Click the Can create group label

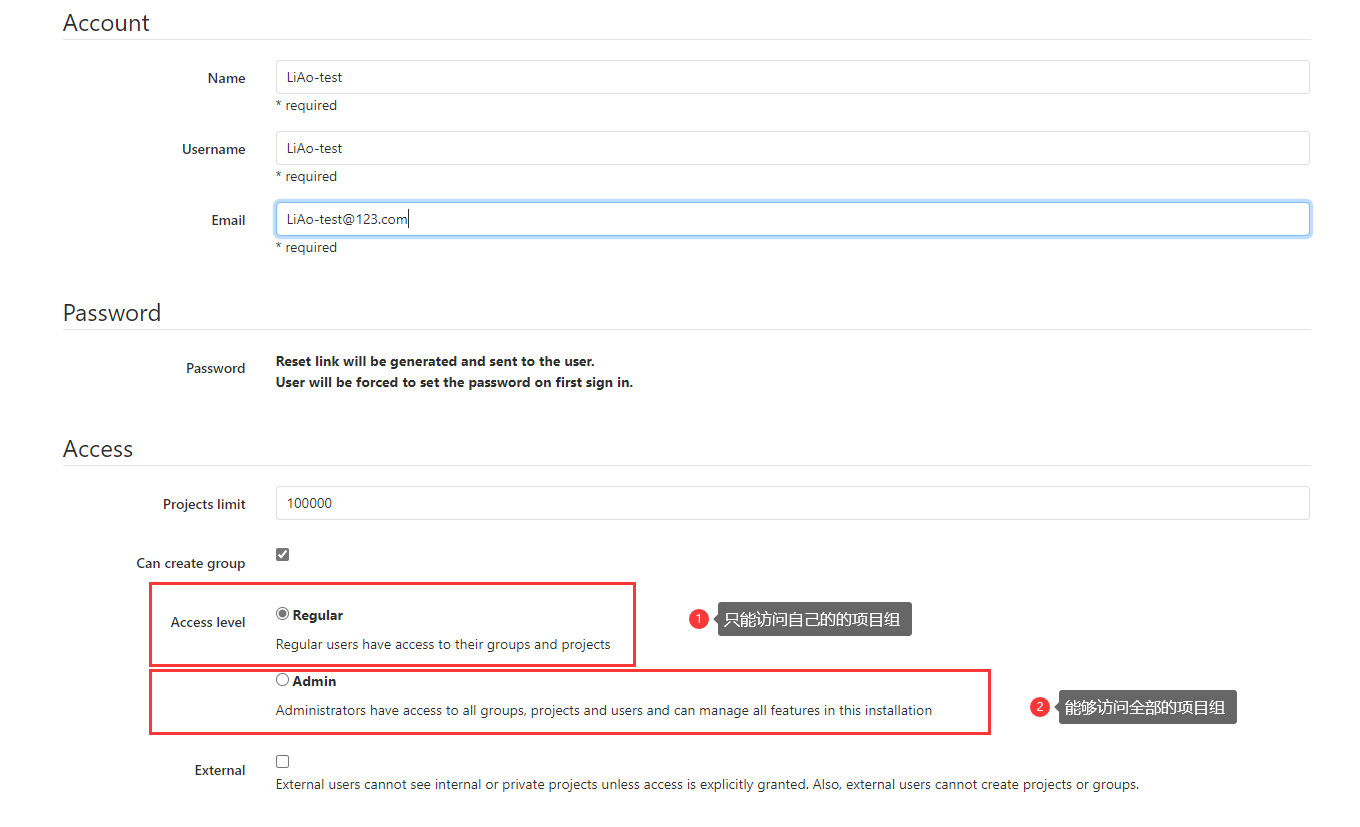coord(191,563)
